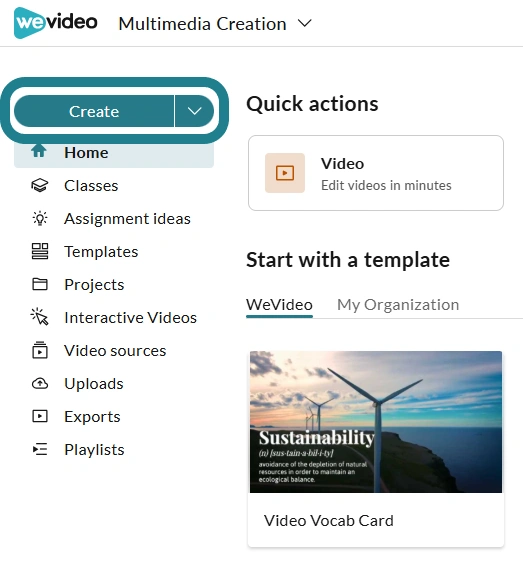Image resolution: width=523 pixels, height=561 pixels.
Task: Click the Start with a template heading
Action: (x=348, y=260)
